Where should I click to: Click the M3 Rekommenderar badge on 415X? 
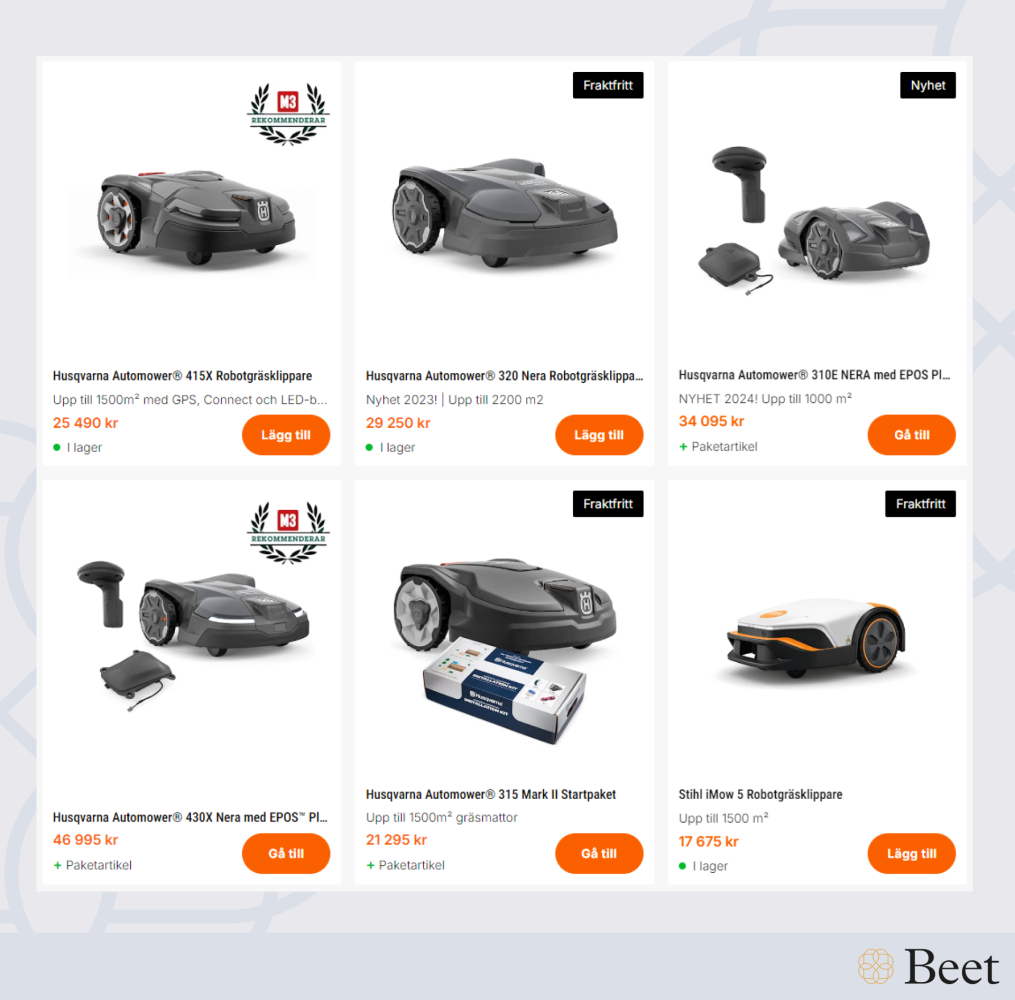click(x=288, y=114)
